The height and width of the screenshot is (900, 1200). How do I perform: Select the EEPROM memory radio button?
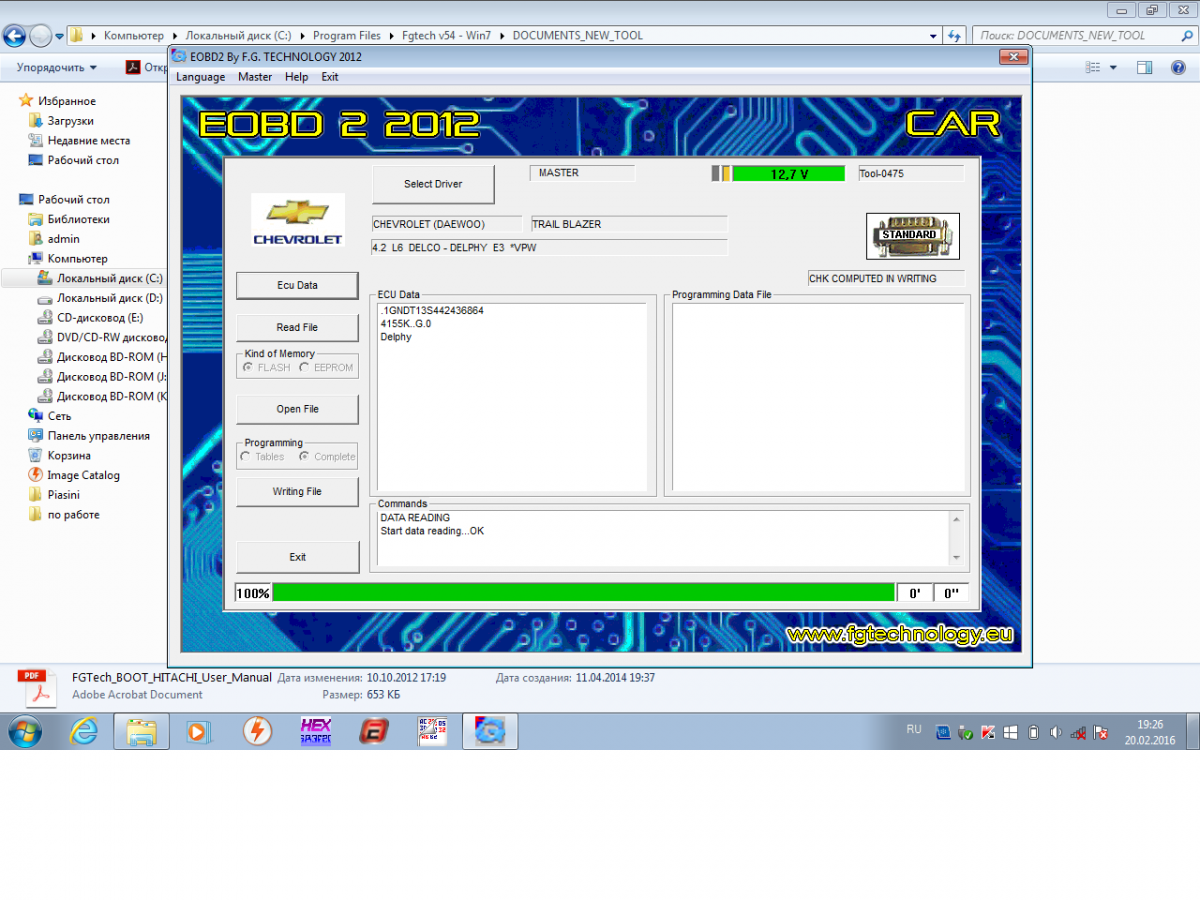(326, 368)
